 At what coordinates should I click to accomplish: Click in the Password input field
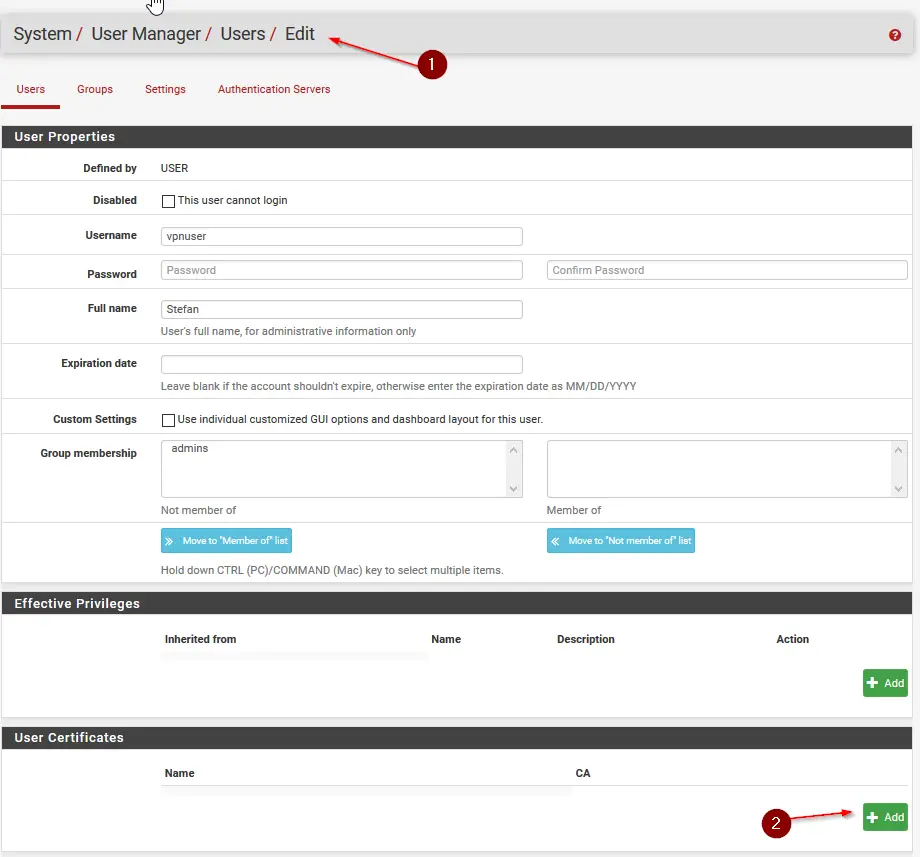click(x=341, y=270)
